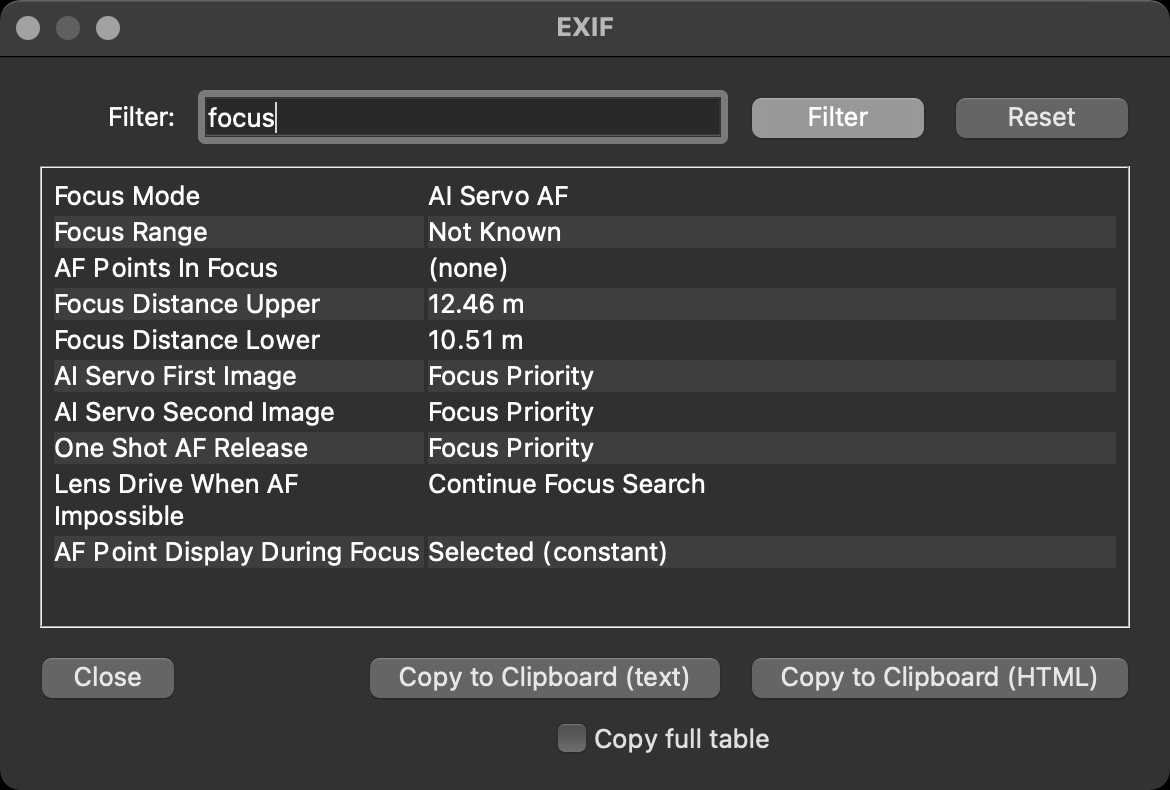Select the AI Servo First Image row
Image resolution: width=1170 pixels, height=790 pixels.
(175, 376)
